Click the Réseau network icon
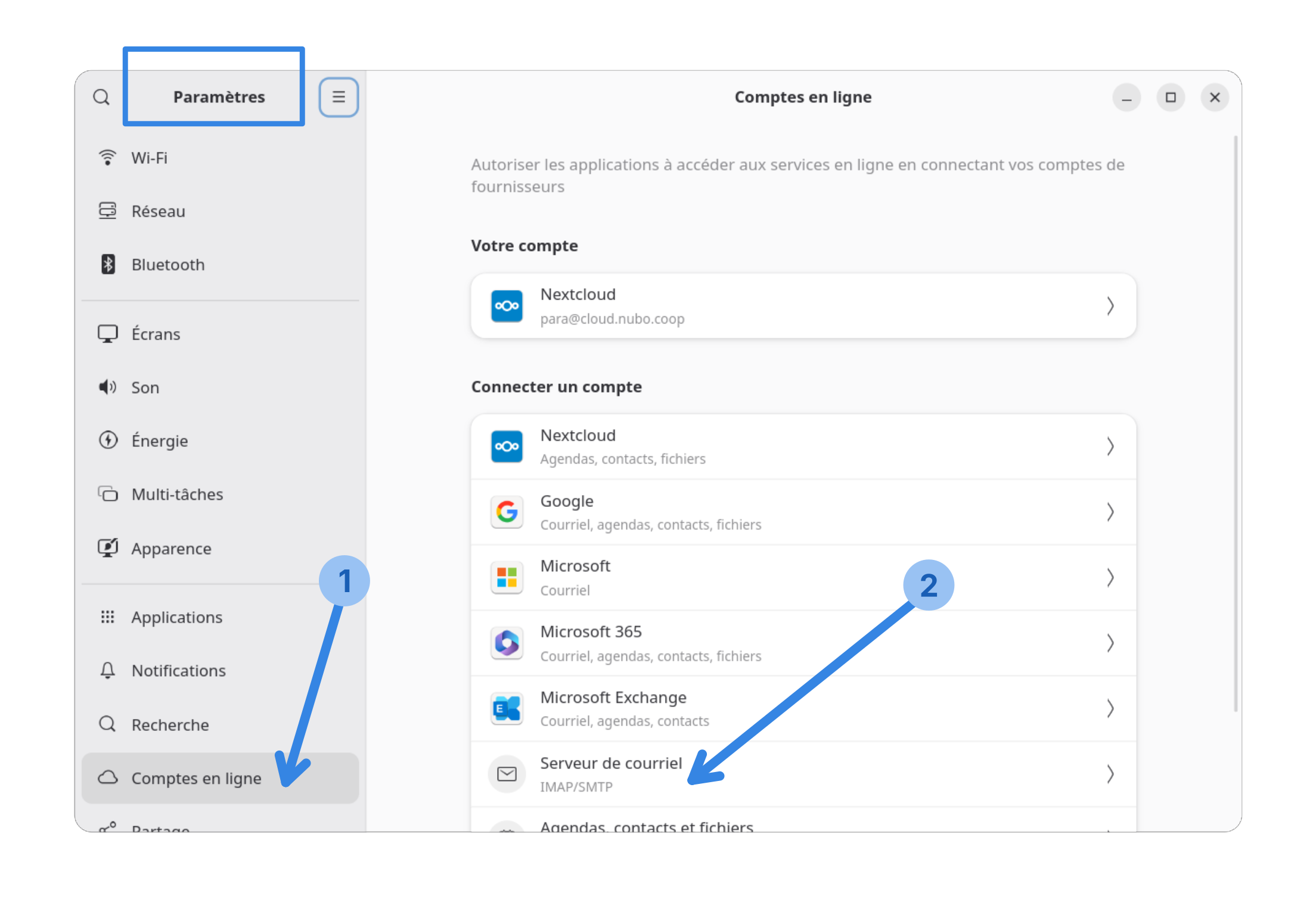 coord(107,211)
